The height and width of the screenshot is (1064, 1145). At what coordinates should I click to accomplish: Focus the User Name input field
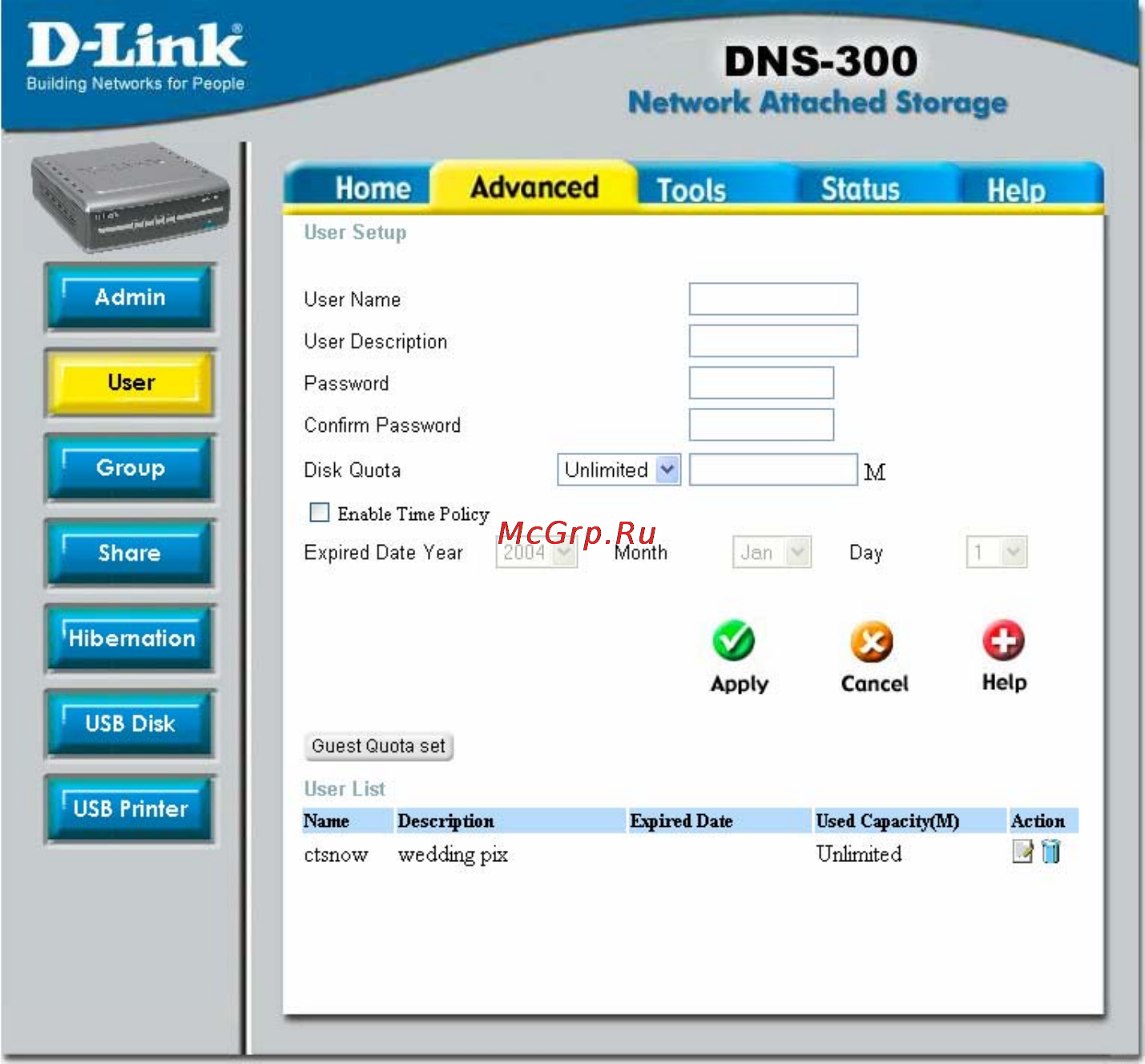click(x=773, y=299)
